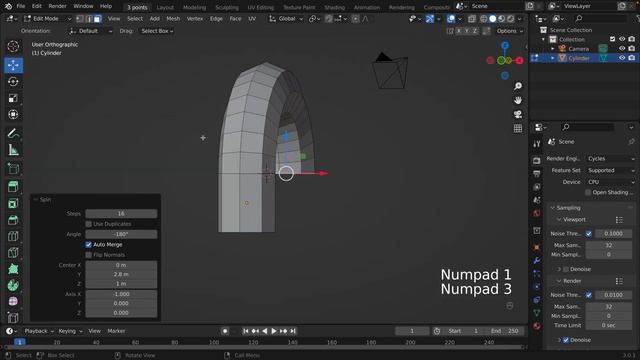Image resolution: width=640 pixels, height=360 pixels.
Task: Select the Add Cube tool
Action: click(x=13, y=169)
